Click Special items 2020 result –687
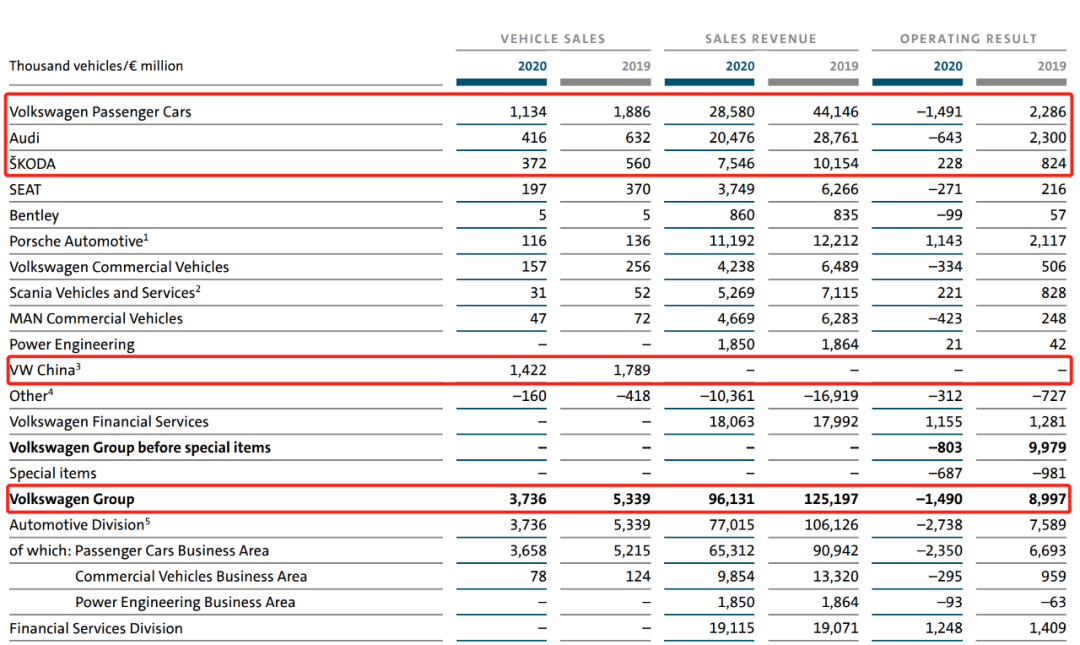The height and width of the screenshot is (645, 1080). tap(945, 473)
